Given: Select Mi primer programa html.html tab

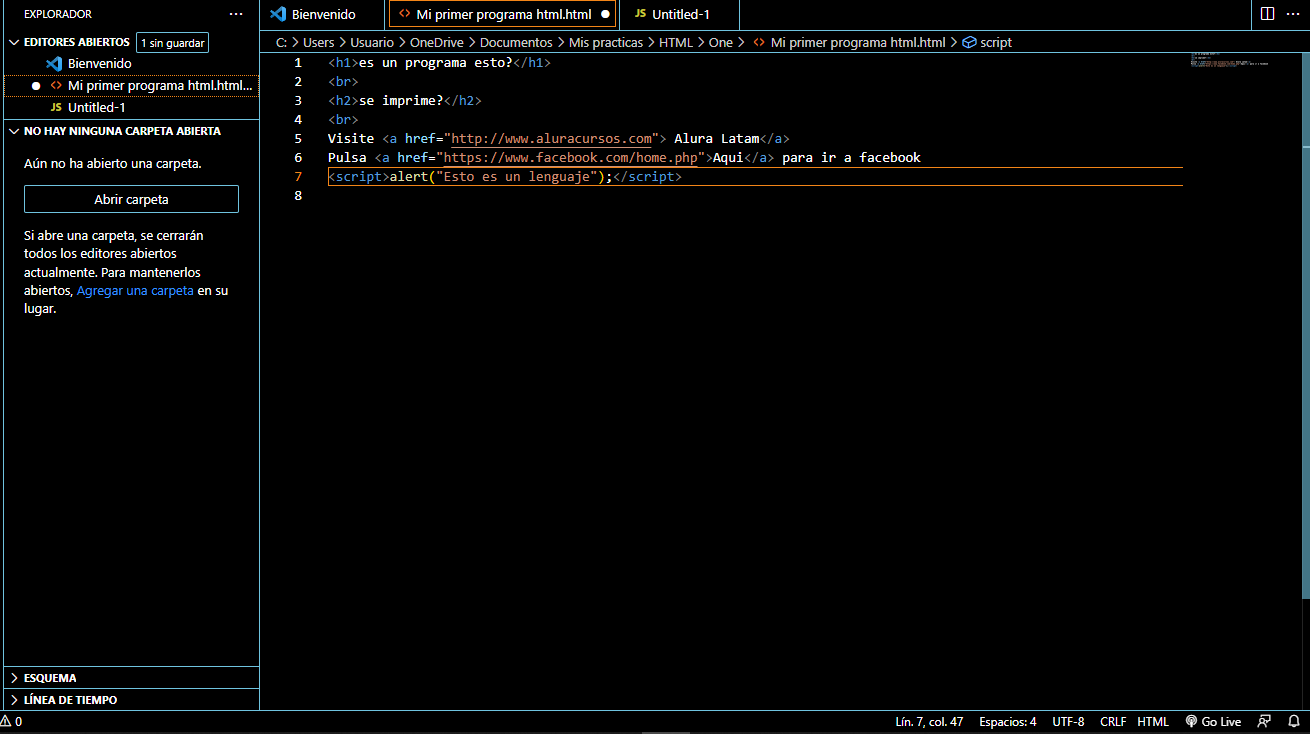Looking at the screenshot, I should [x=502, y=15].
